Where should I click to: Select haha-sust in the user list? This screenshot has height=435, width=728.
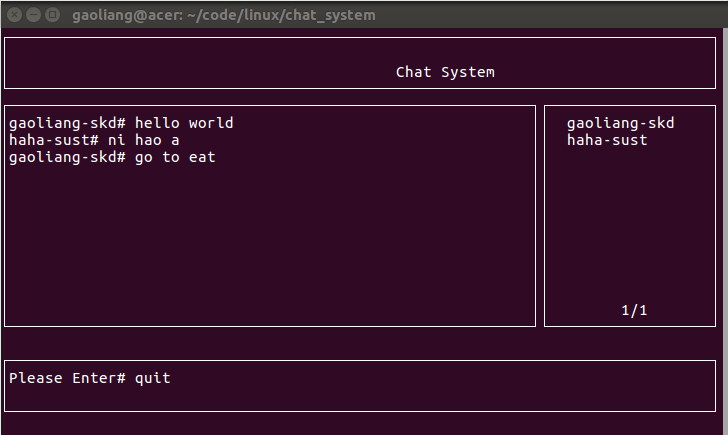point(607,140)
